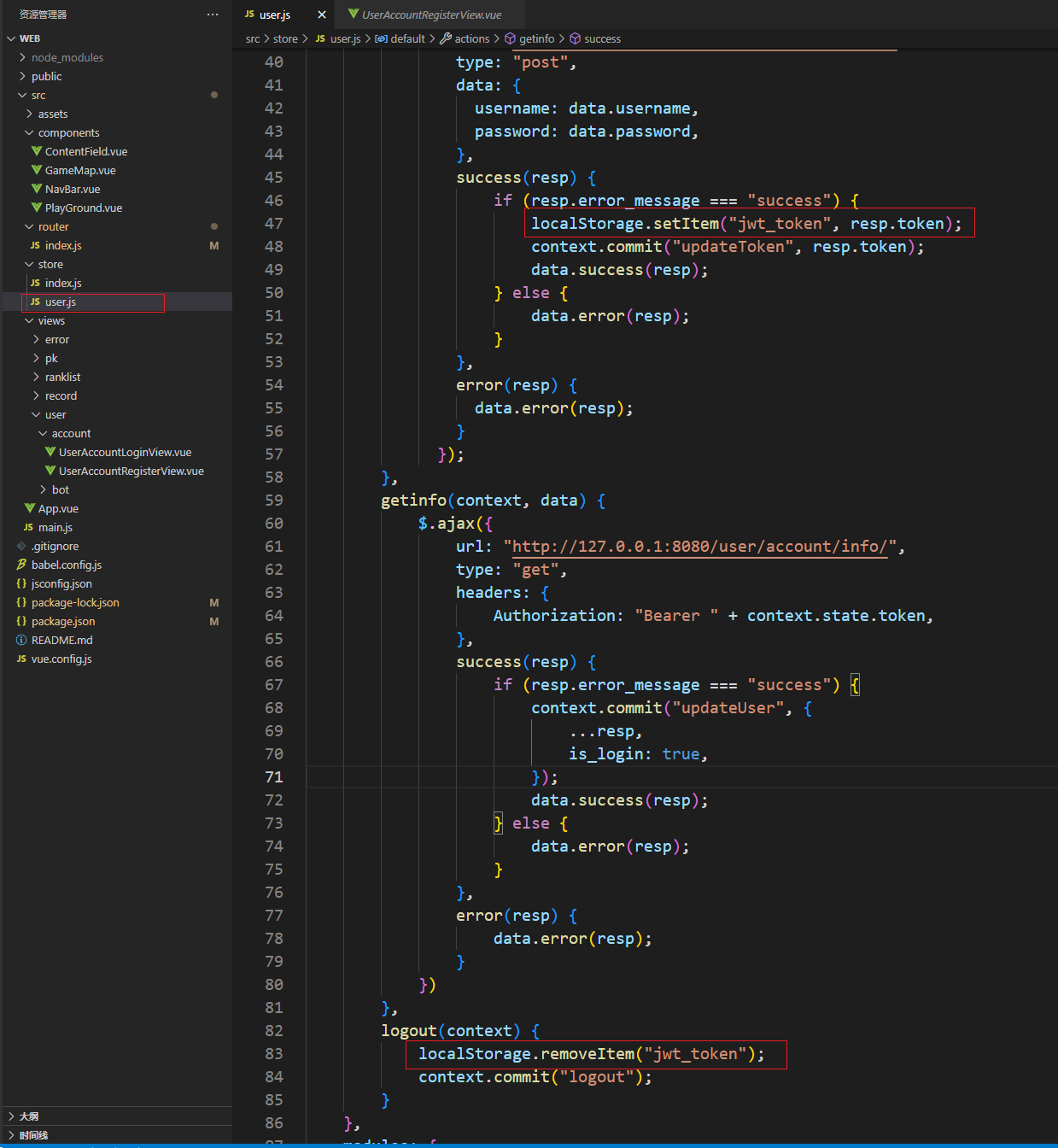Viewport: 1058px width, 1148px height.
Task: Open the info URL link on line 61
Action: [x=699, y=546]
